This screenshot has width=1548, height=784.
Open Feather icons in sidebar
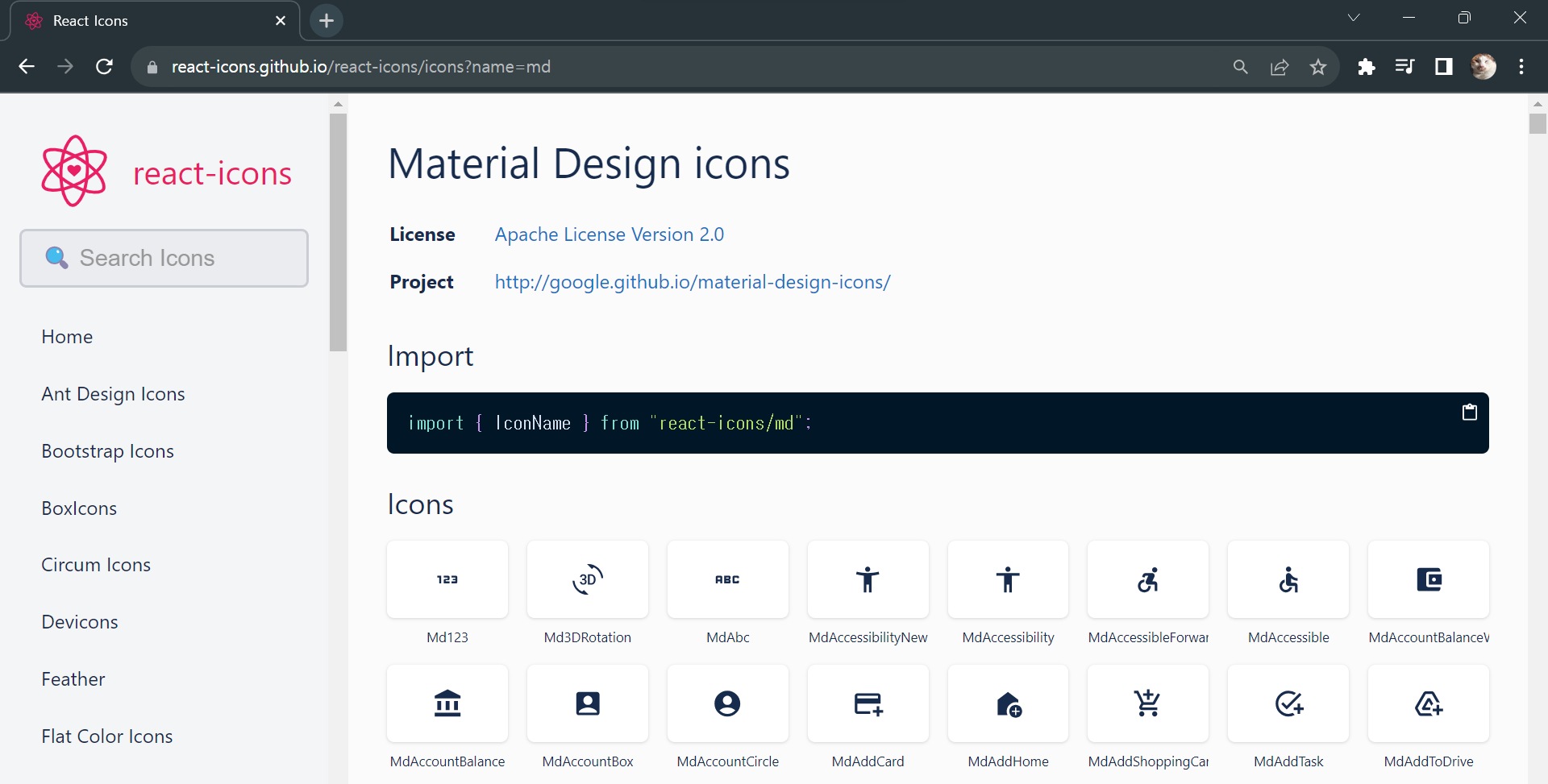click(73, 679)
